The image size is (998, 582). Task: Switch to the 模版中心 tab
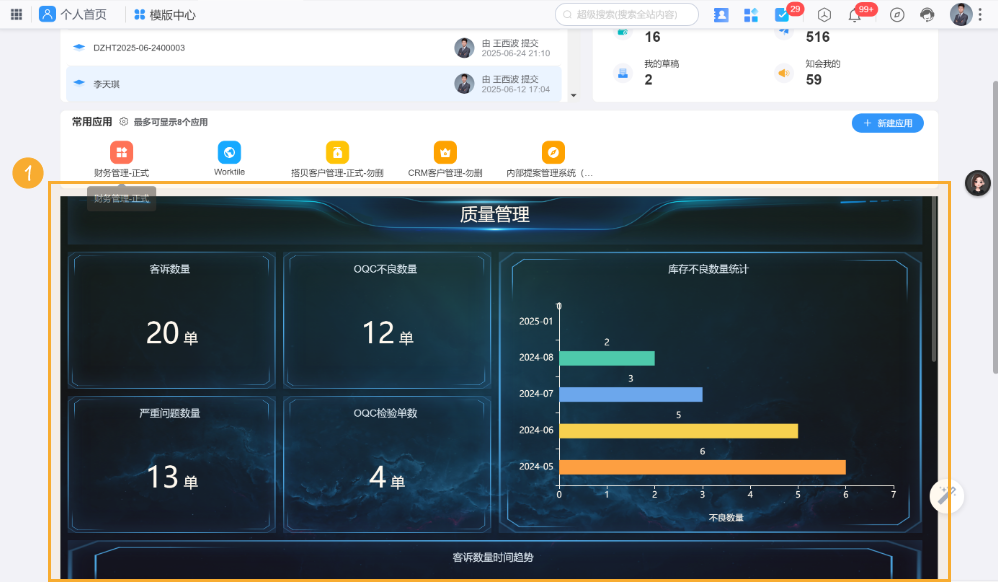[x=166, y=14]
